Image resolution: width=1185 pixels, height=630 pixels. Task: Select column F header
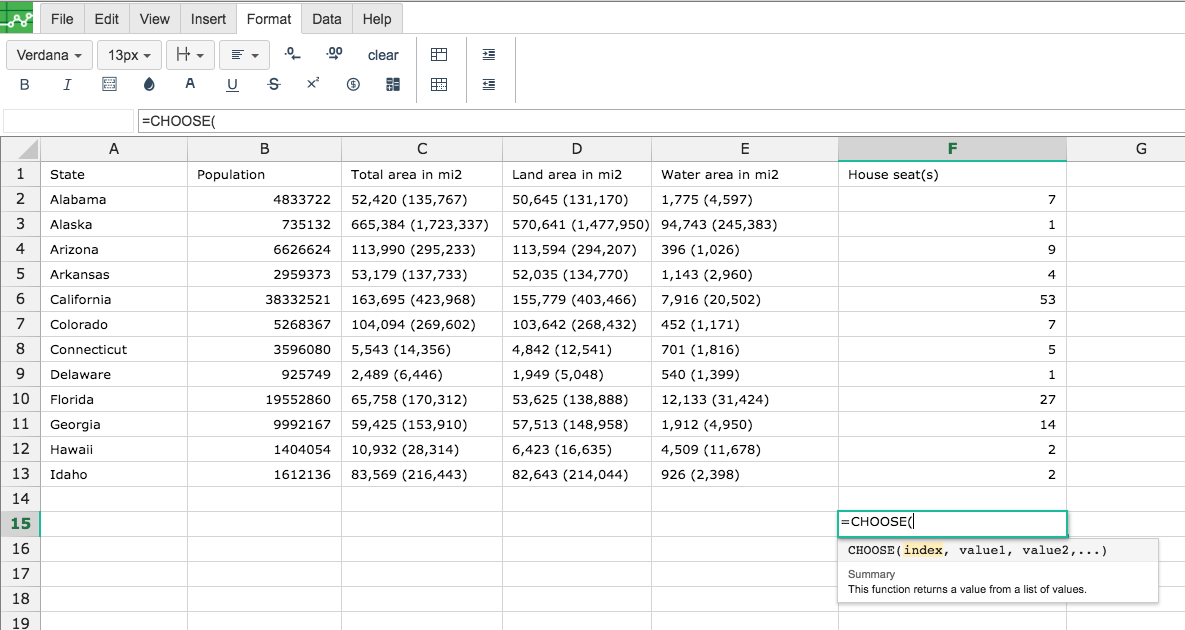click(952, 149)
